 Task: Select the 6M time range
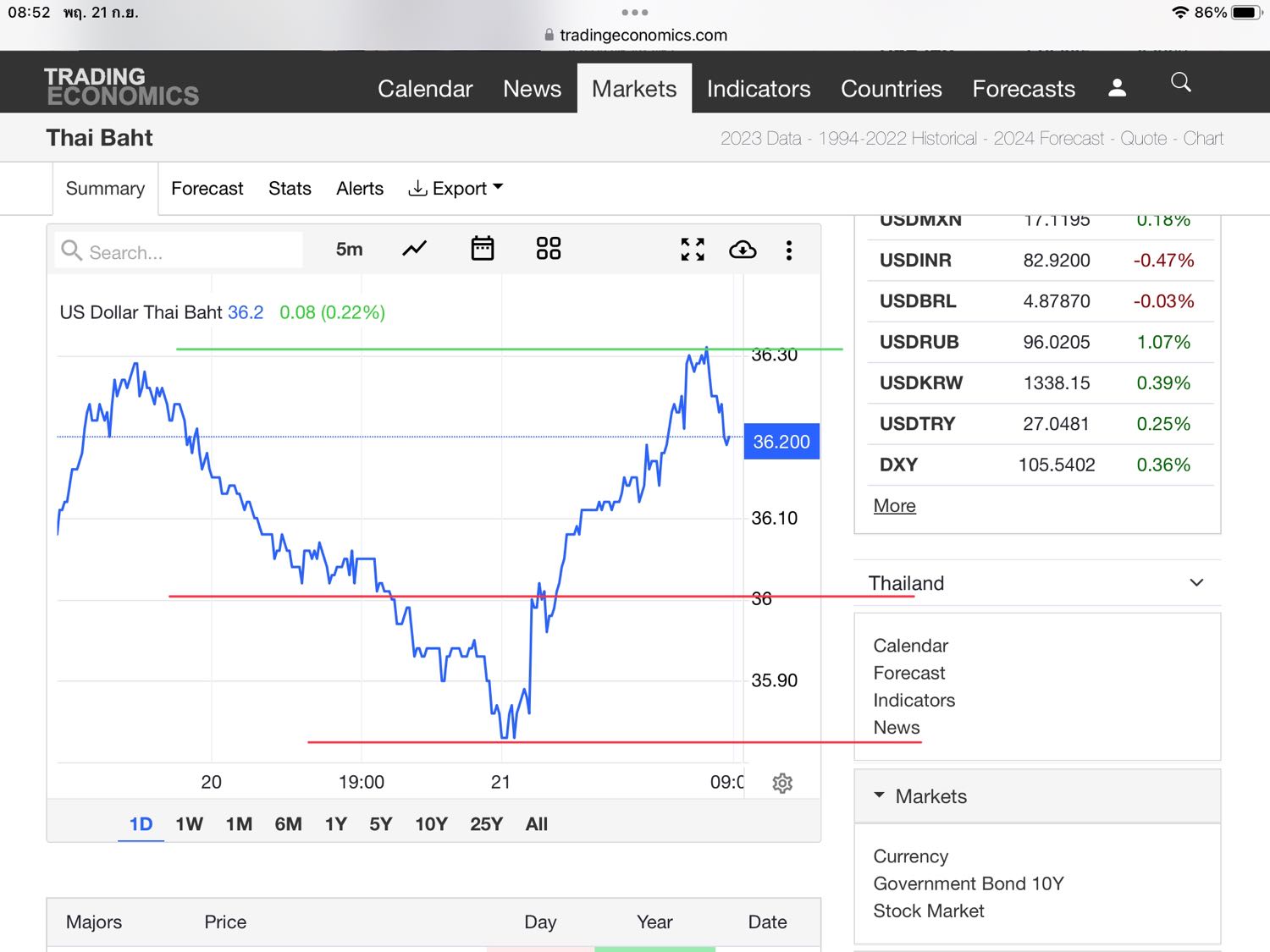coord(288,824)
